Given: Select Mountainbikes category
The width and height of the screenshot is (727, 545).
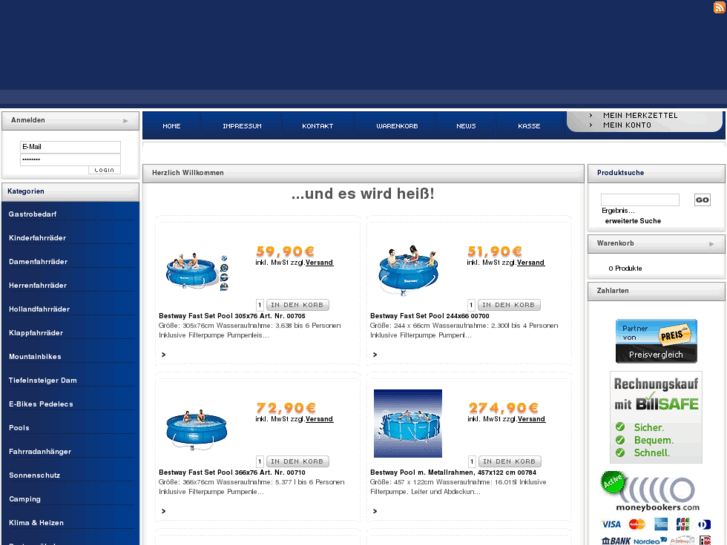Looking at the screenshot, I should [35, 357].
